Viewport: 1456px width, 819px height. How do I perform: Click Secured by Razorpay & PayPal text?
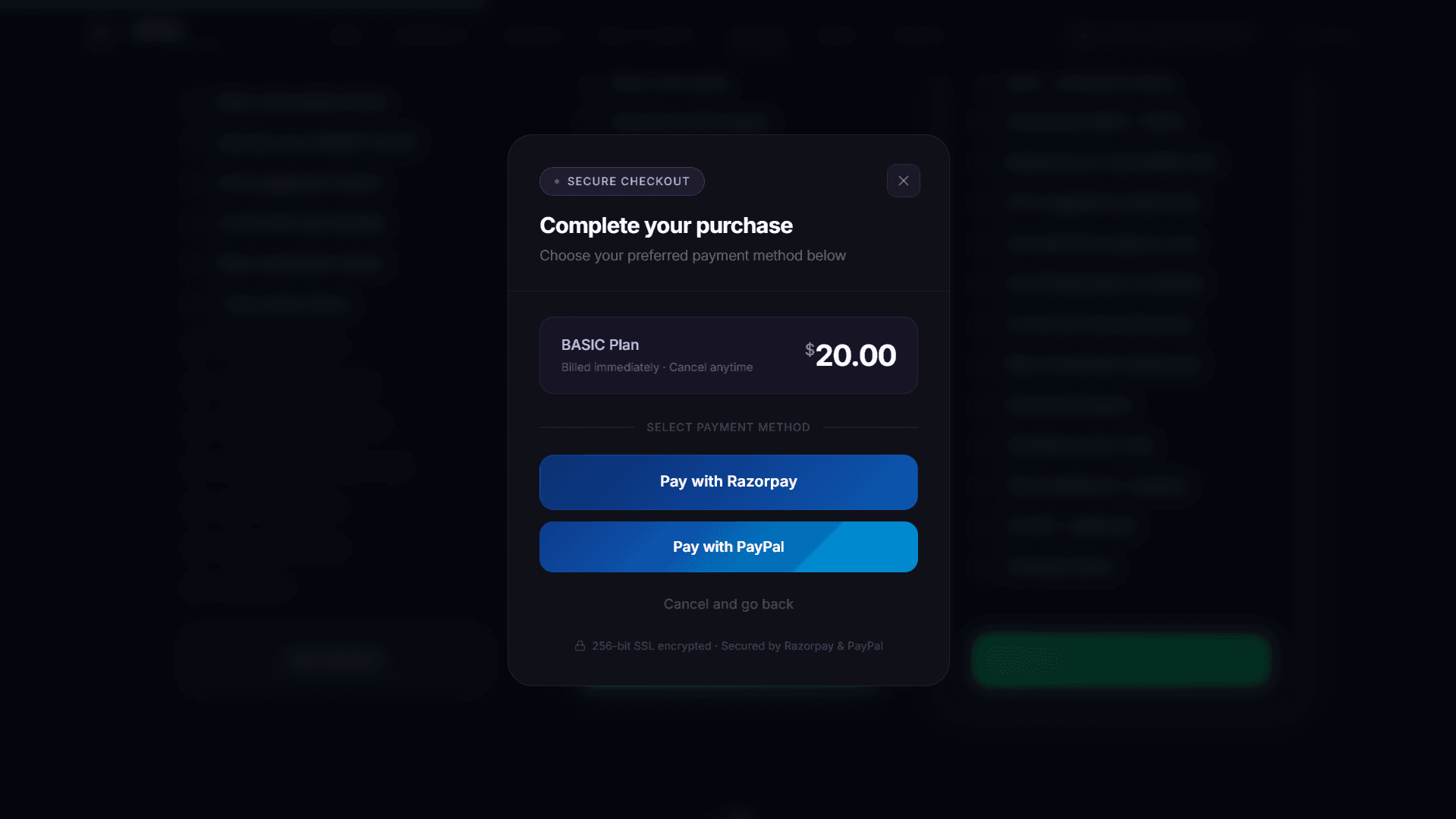(802, 646)
